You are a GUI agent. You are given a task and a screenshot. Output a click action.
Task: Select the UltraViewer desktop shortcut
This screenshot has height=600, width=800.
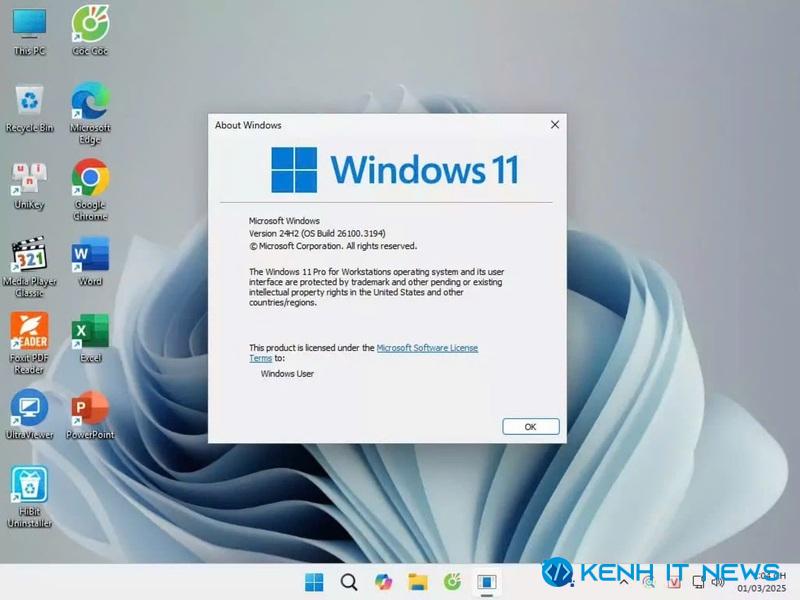point(29,415)
